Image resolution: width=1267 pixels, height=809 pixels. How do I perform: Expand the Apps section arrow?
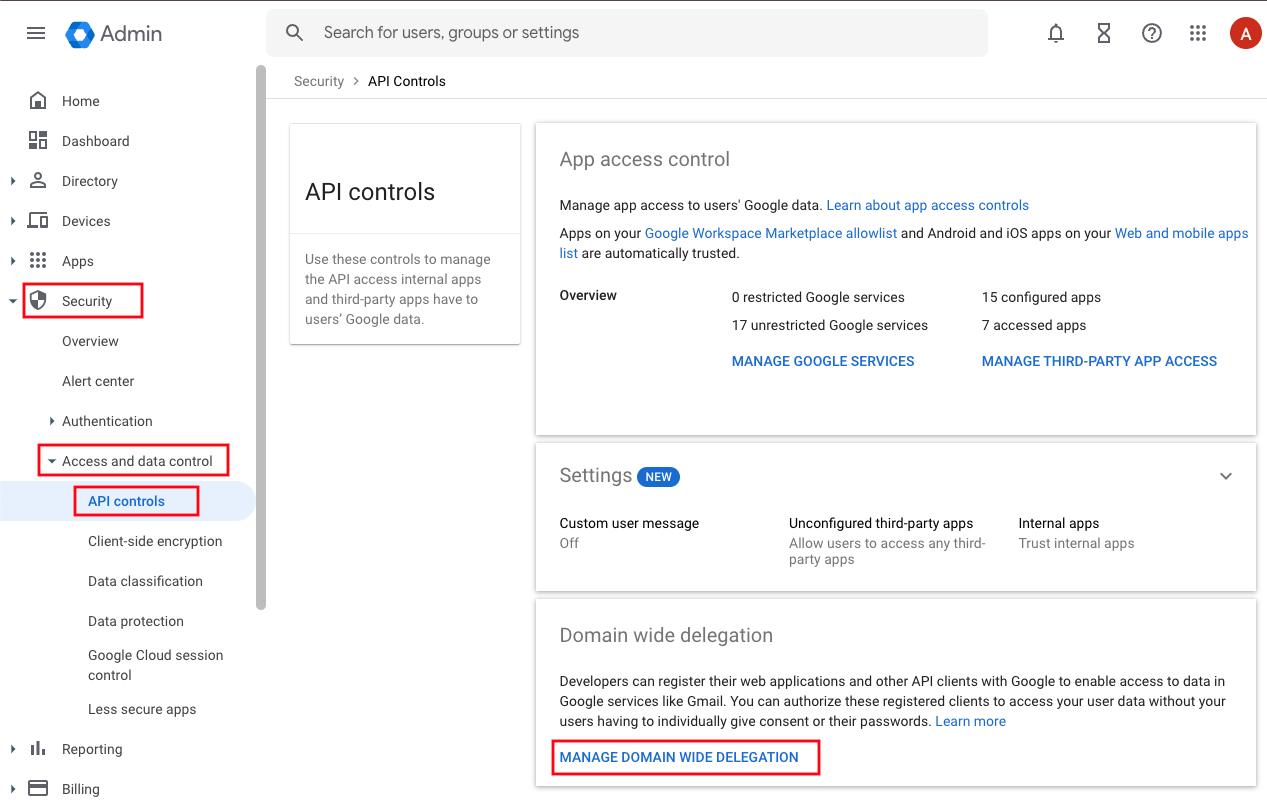pyautogui.click(x=13, y=261)
